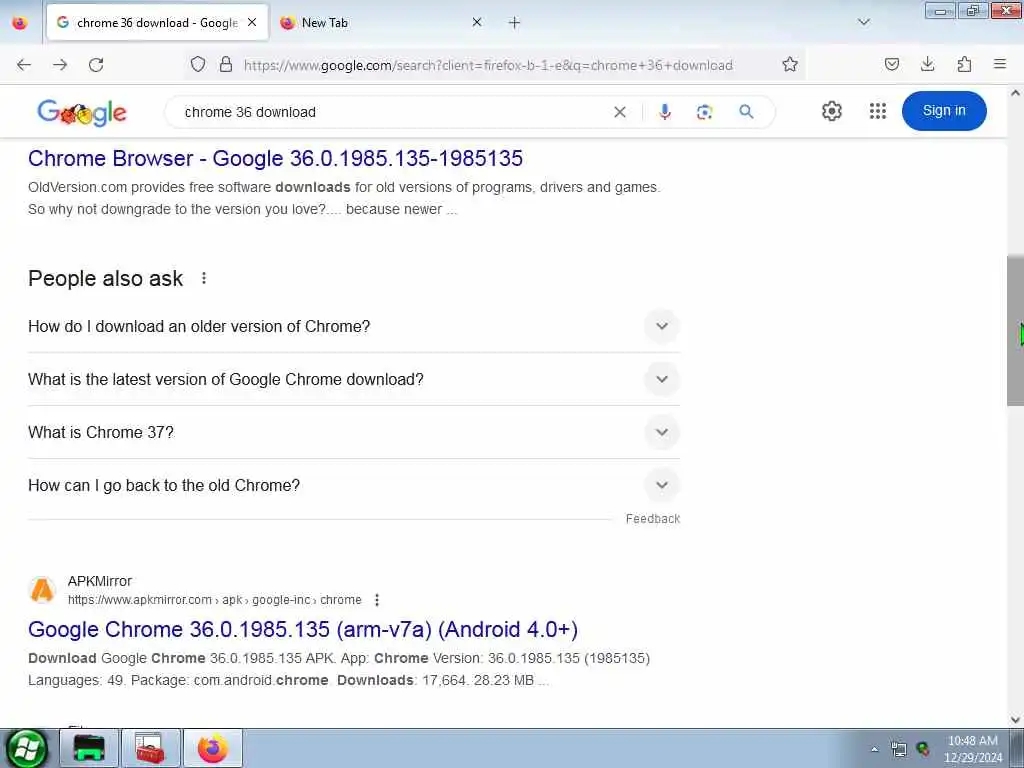Click the Firefox taskbar button
Screen dimensions: 1024x768
point(213,748)
